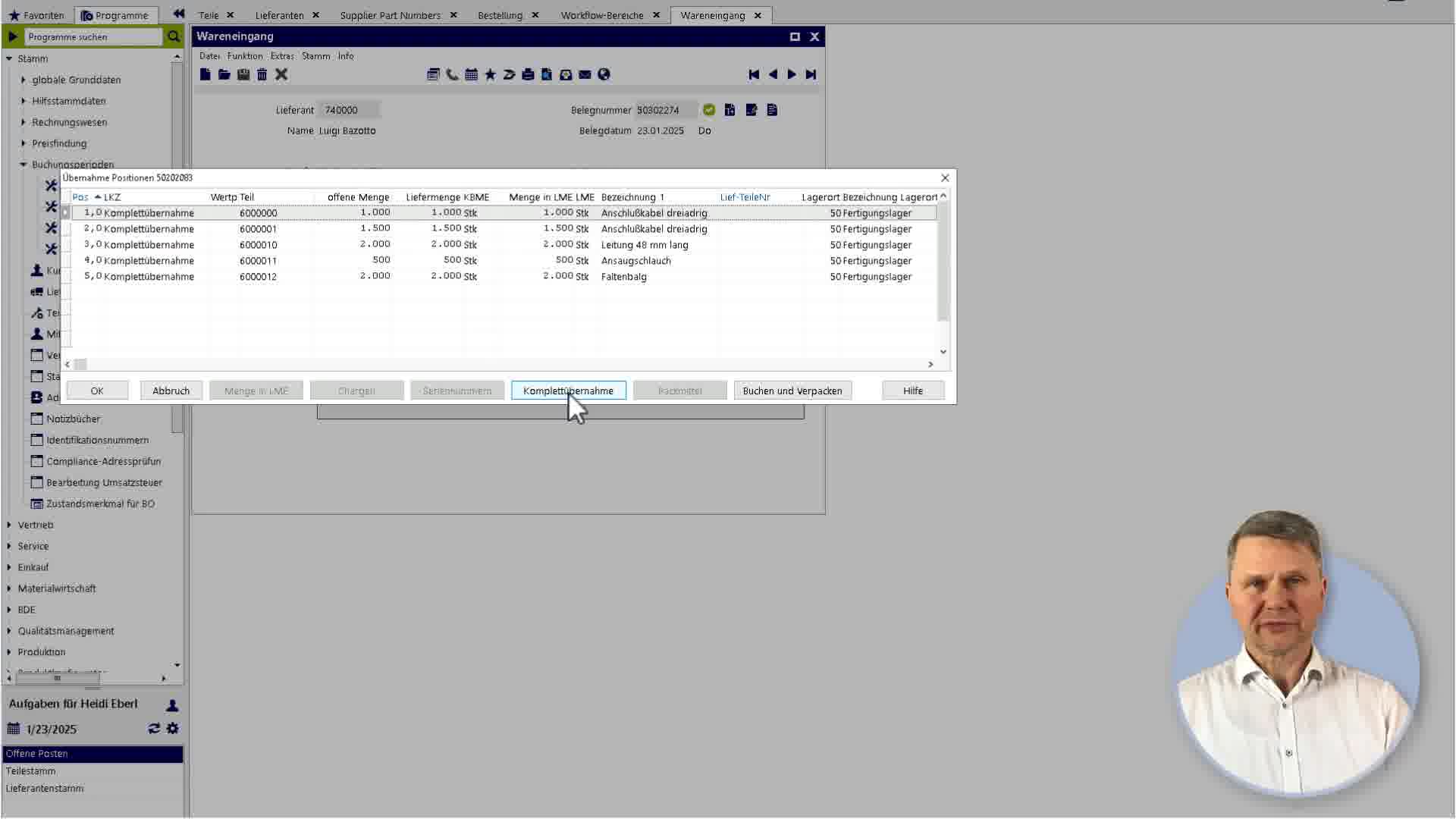Click the refresh icon in Aufgaben panel
This screenshot has height=819, width=1456.
point(154,728)
